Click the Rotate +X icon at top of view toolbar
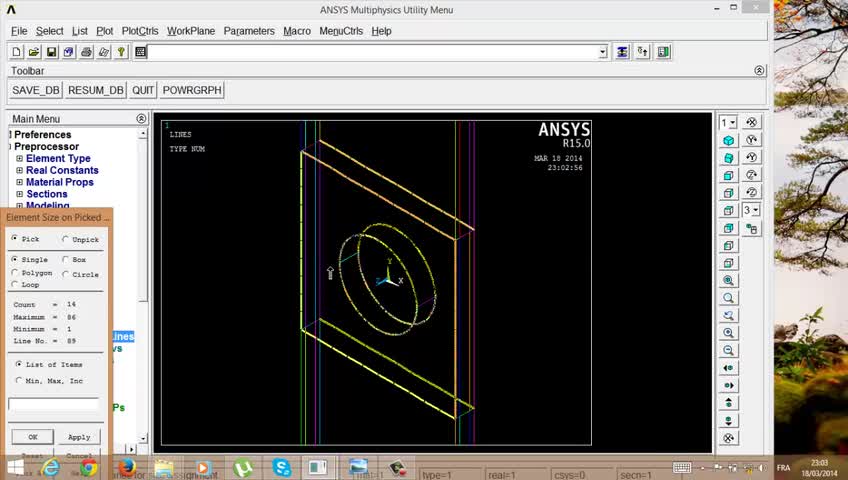 [751, 122]
